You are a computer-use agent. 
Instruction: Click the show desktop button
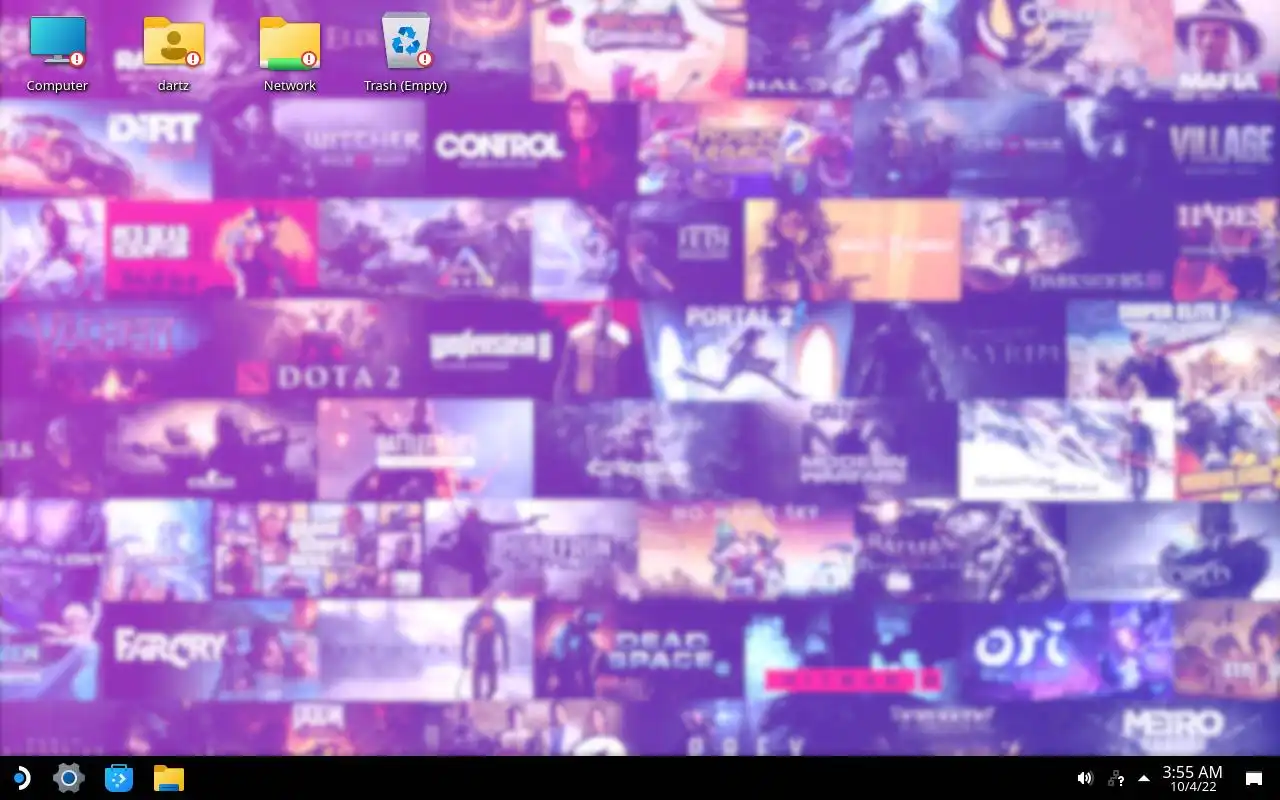point(1253,778)
